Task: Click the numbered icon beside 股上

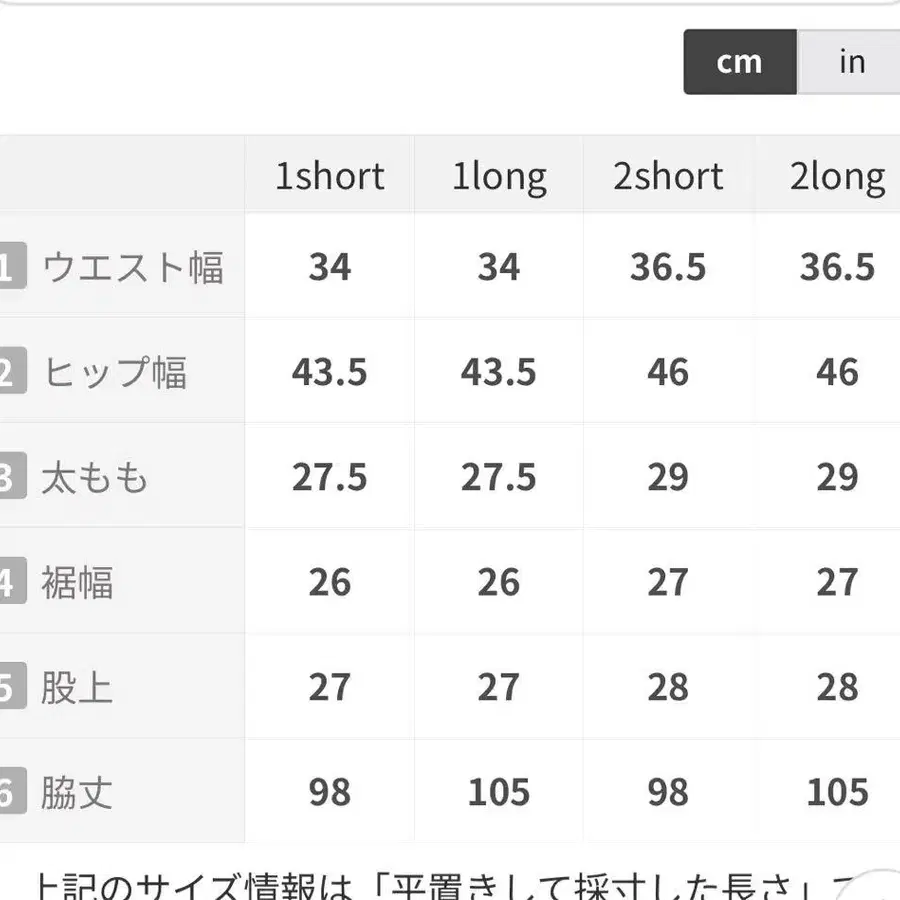Action: pyautogui.click(x=10, y=686)
